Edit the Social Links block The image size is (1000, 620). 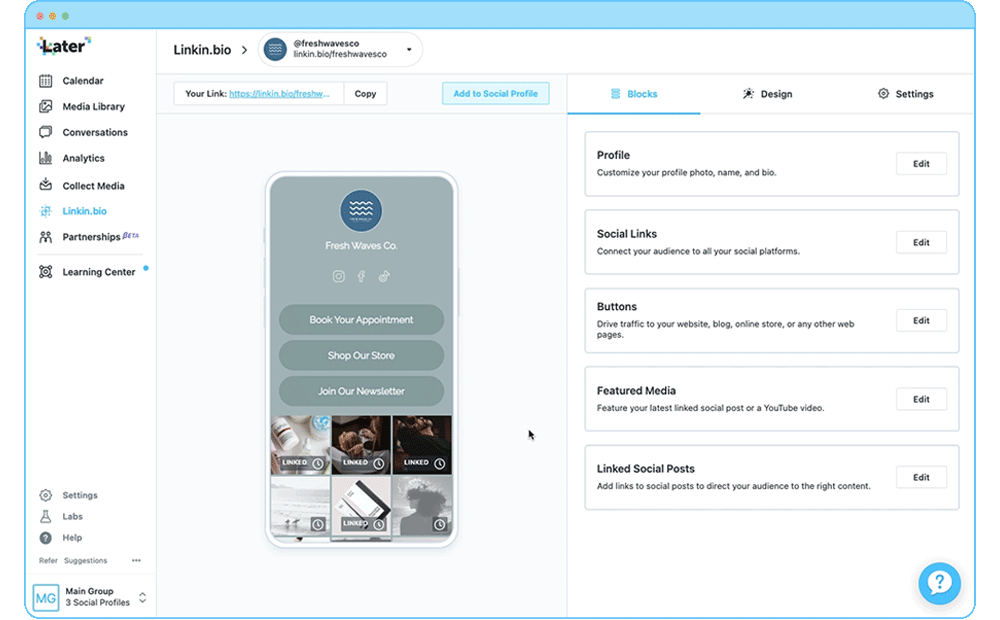pyautogui.click(x=921, y=242)
